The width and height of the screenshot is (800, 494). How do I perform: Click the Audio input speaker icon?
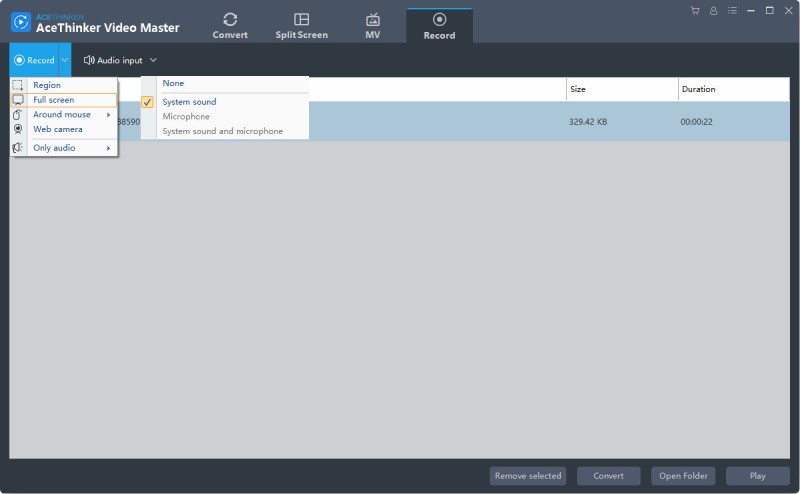click(x=89, y=60)
